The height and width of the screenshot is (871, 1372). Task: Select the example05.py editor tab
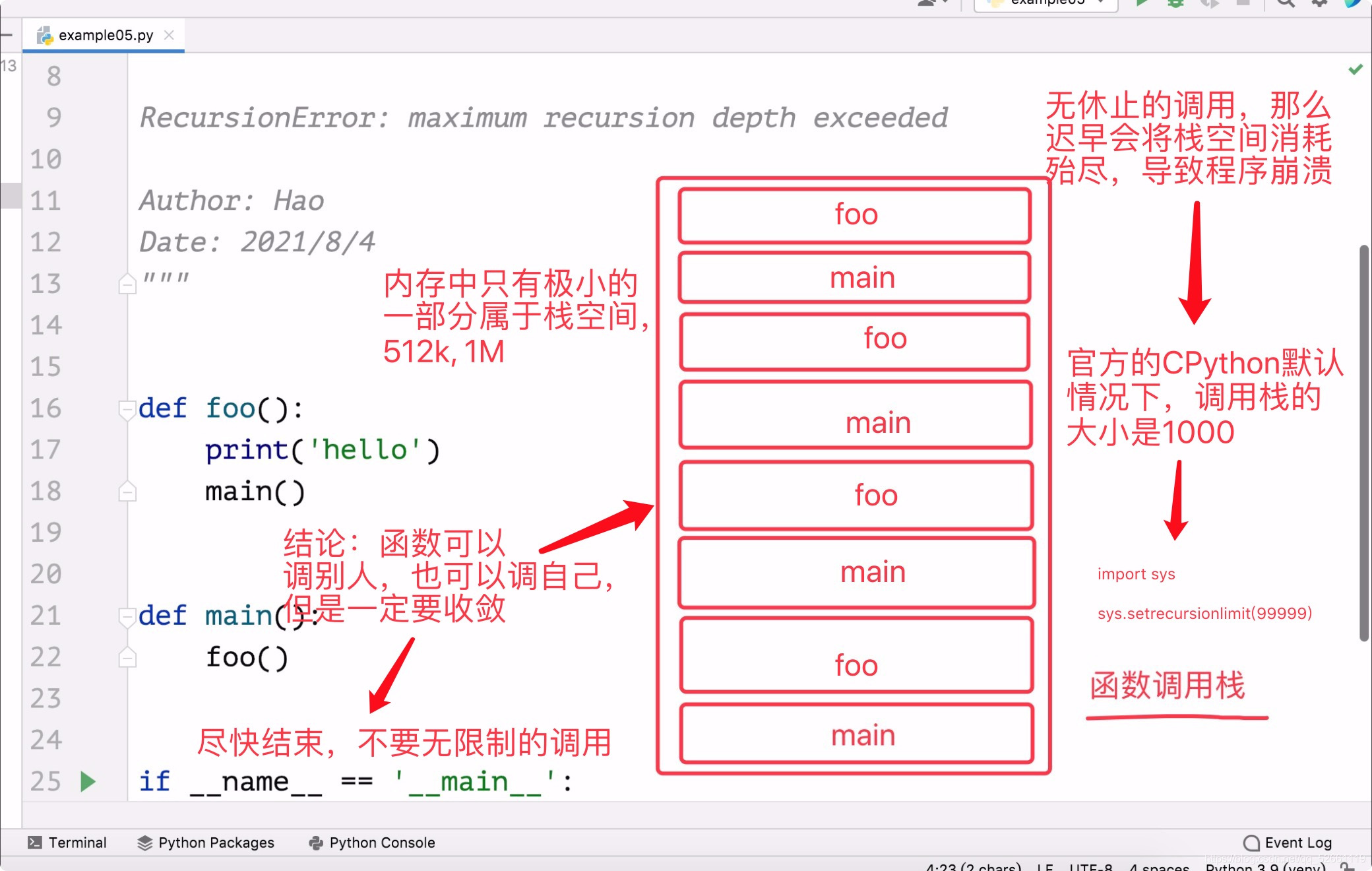(x=106, y=35)
